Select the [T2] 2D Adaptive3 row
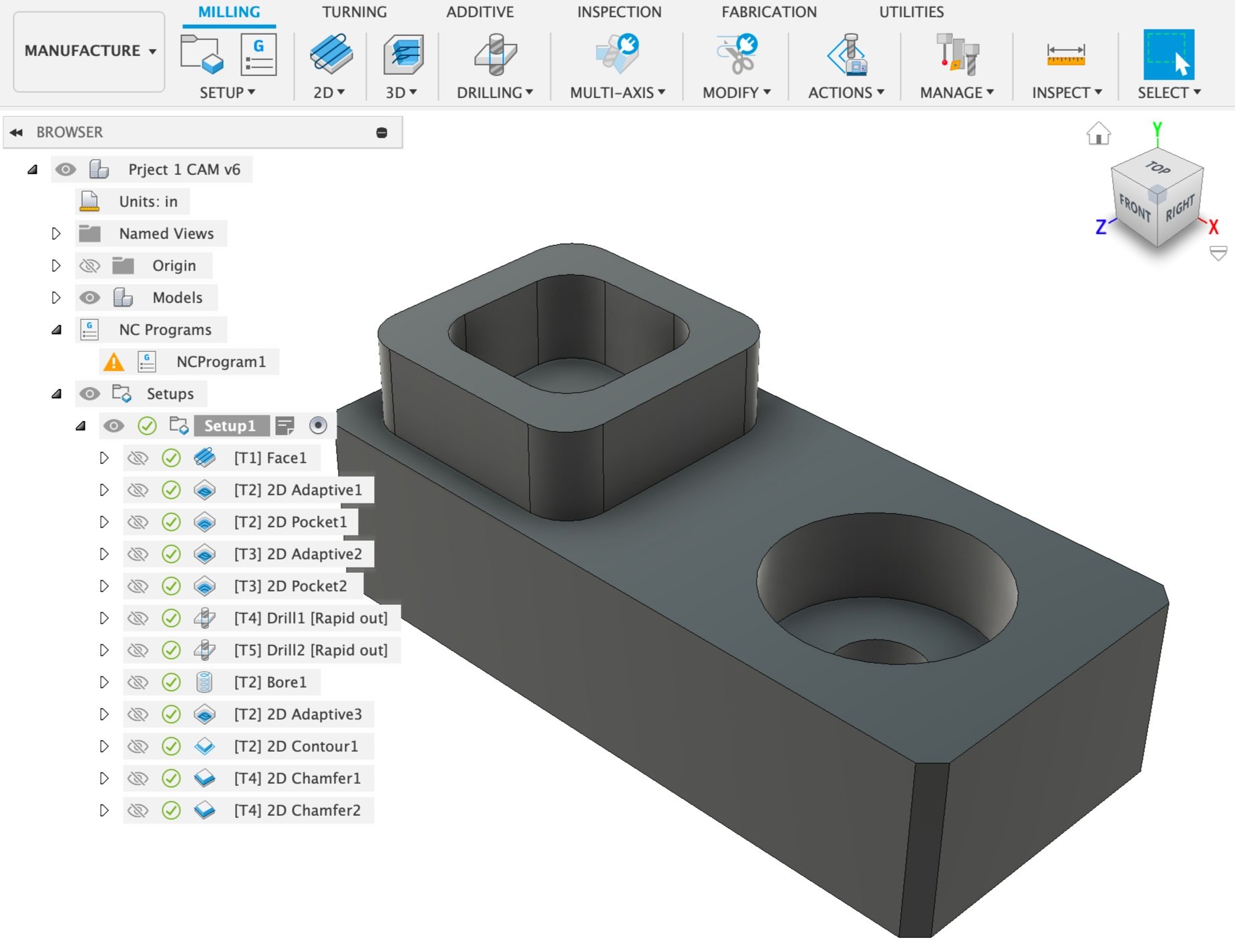This screenshot has height=952, width=1235. point(248,714)
